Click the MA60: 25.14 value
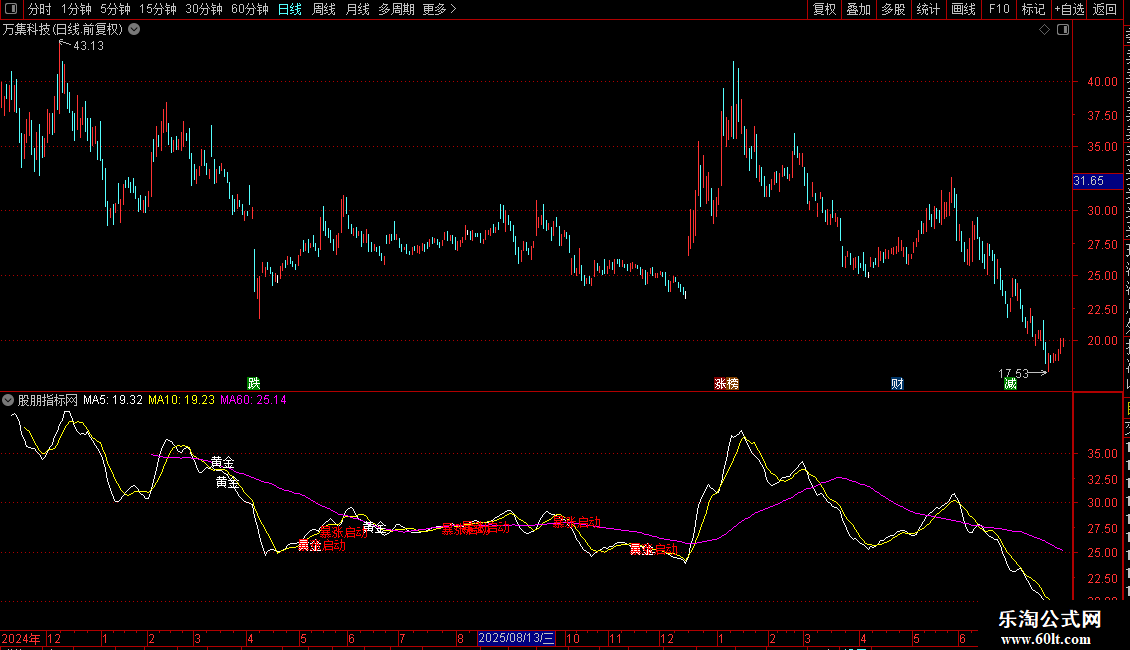This screenshot has height=650, width=1130. click(x=253, y=400)
